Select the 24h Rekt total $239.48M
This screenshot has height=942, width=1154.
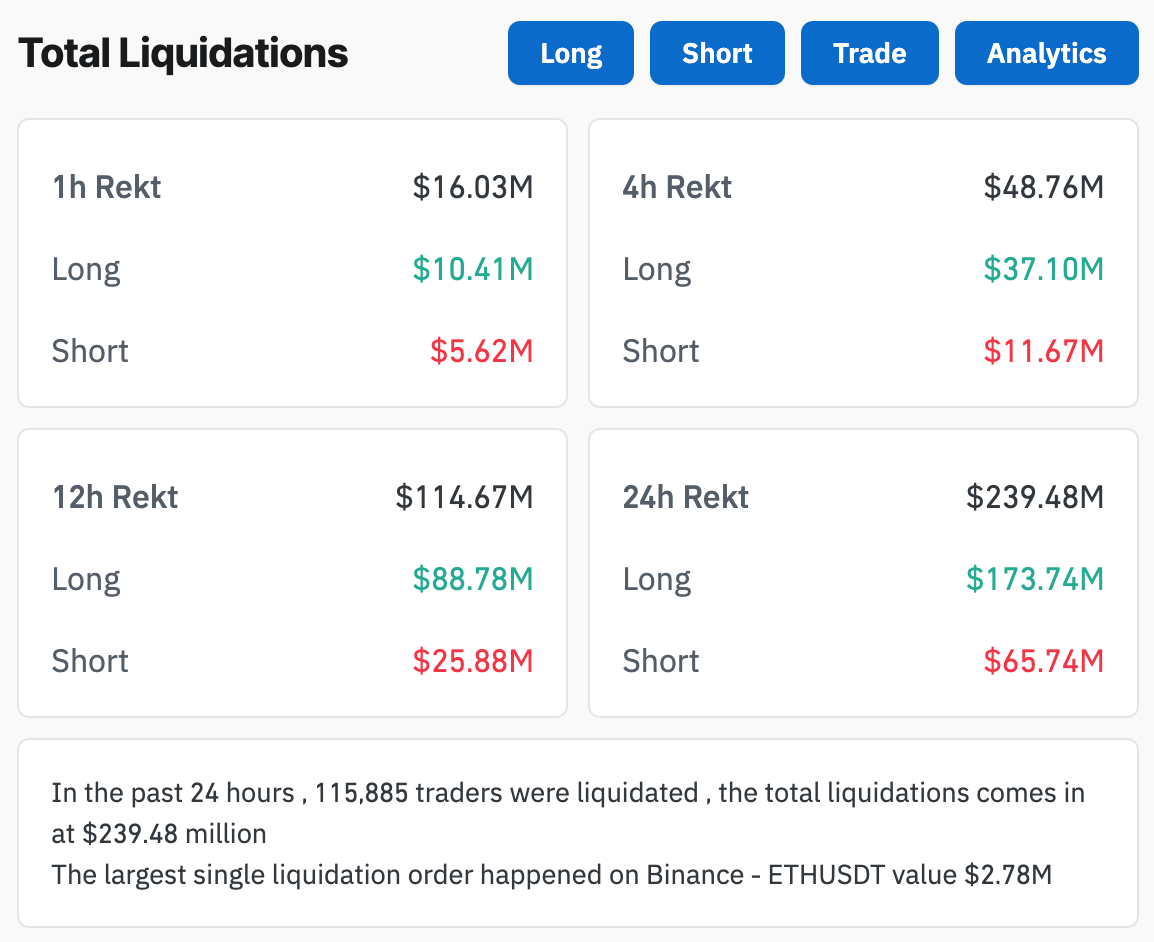point(1034,497)
